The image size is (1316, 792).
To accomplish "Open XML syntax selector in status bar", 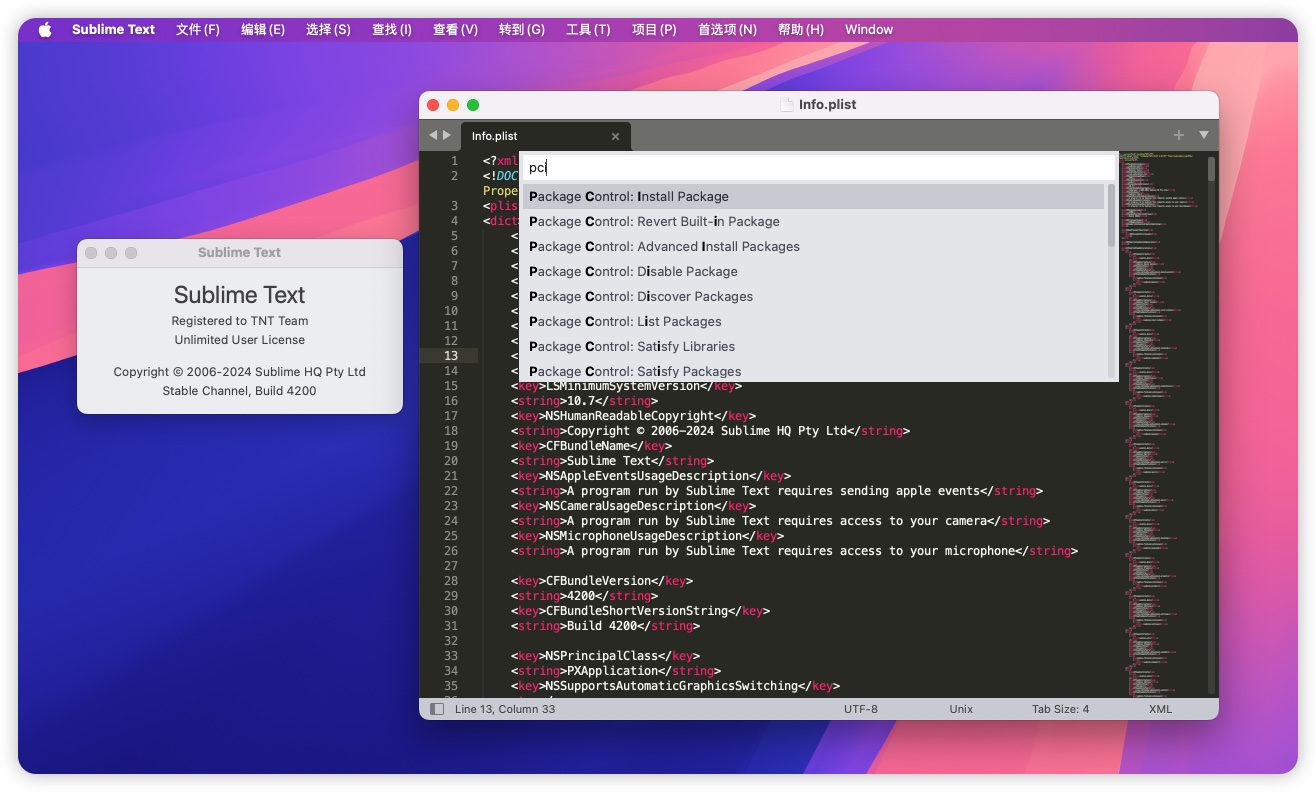I will 1161,709.
